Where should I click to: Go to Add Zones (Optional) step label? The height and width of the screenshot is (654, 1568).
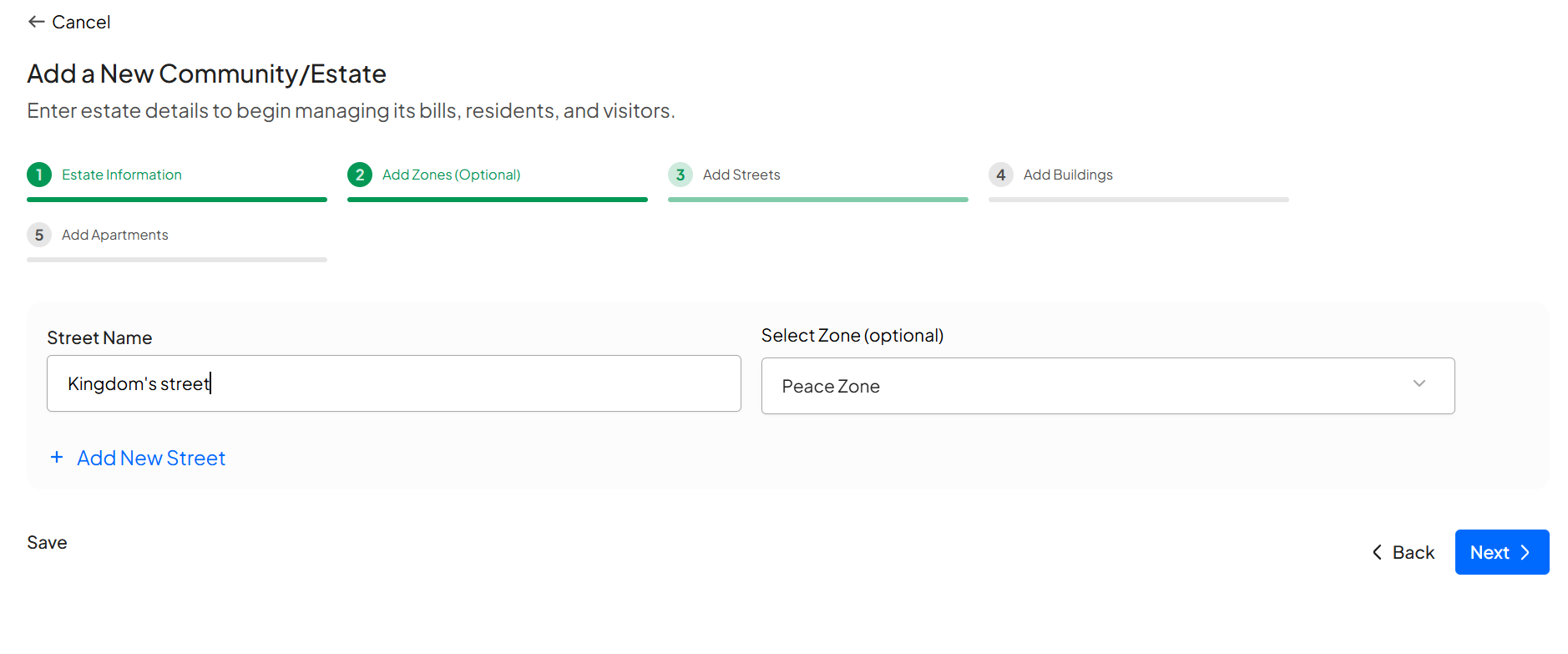452,175
